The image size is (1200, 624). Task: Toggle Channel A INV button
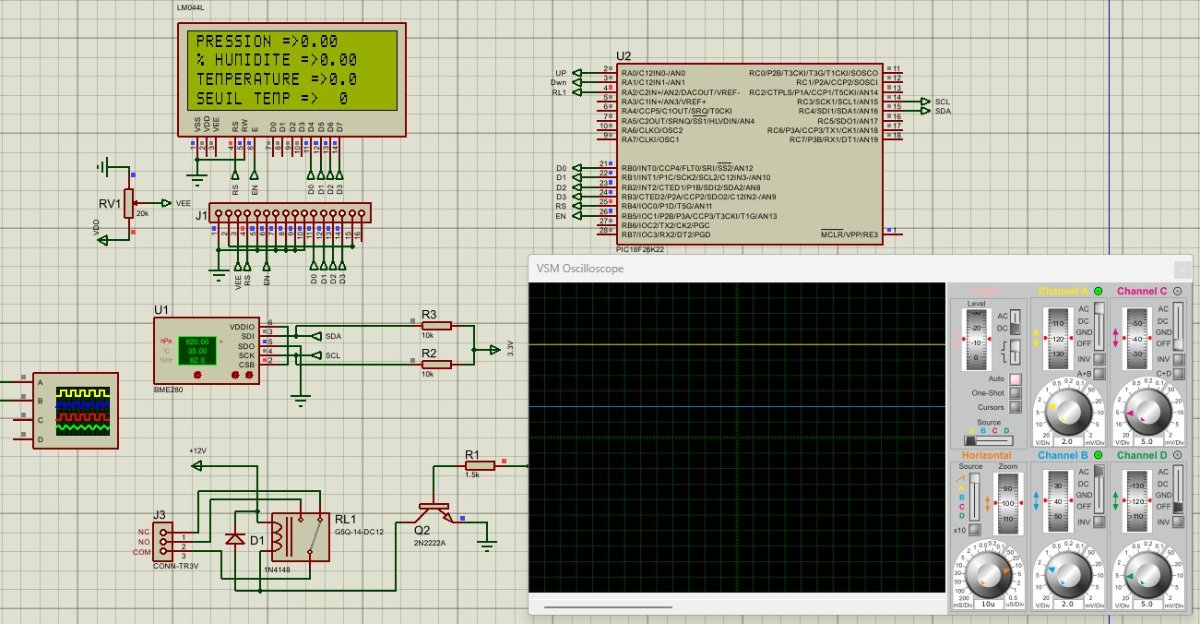tap(1099, 359)
